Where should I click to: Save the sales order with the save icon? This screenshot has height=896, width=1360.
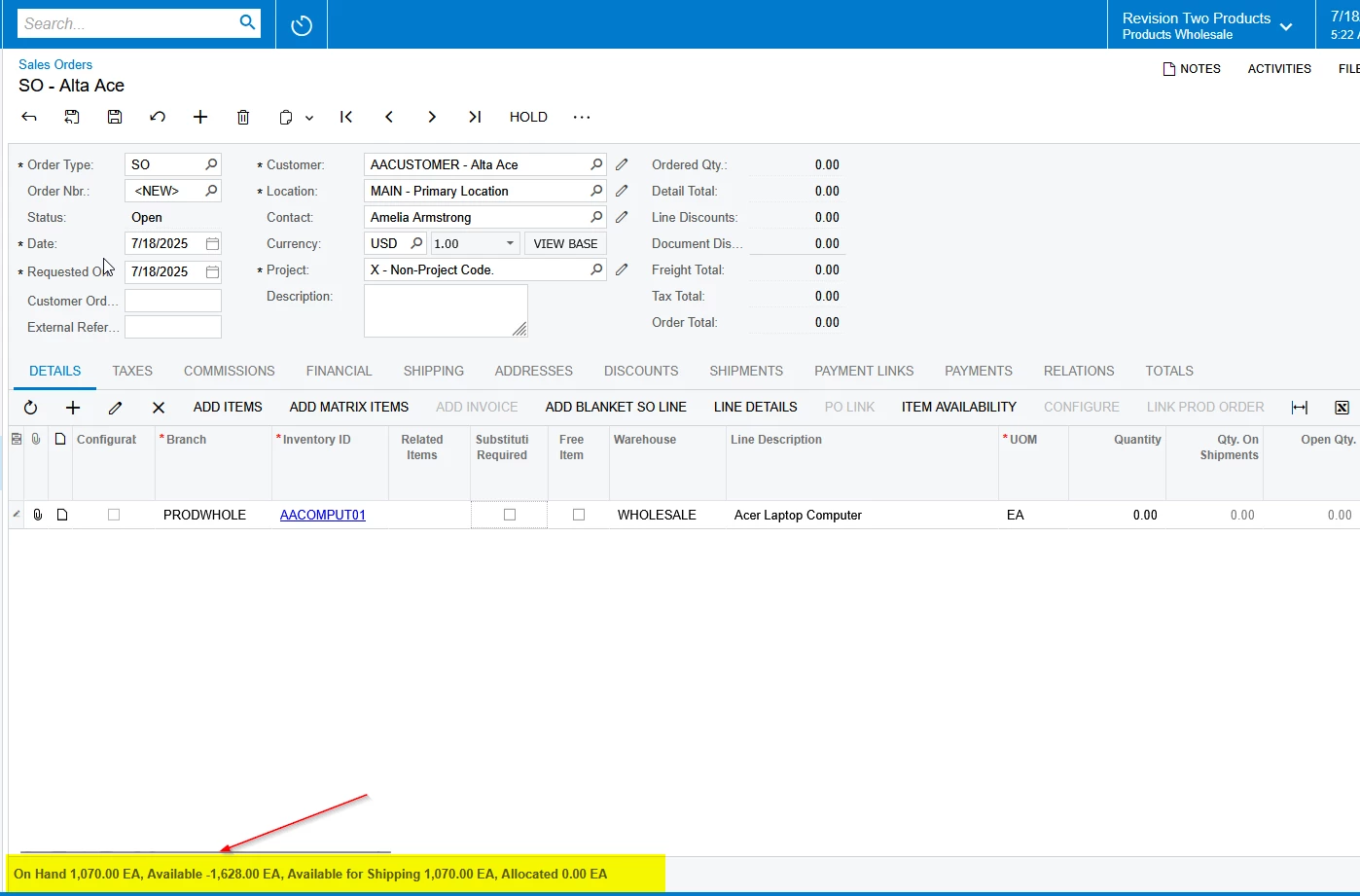click(114, 116)
